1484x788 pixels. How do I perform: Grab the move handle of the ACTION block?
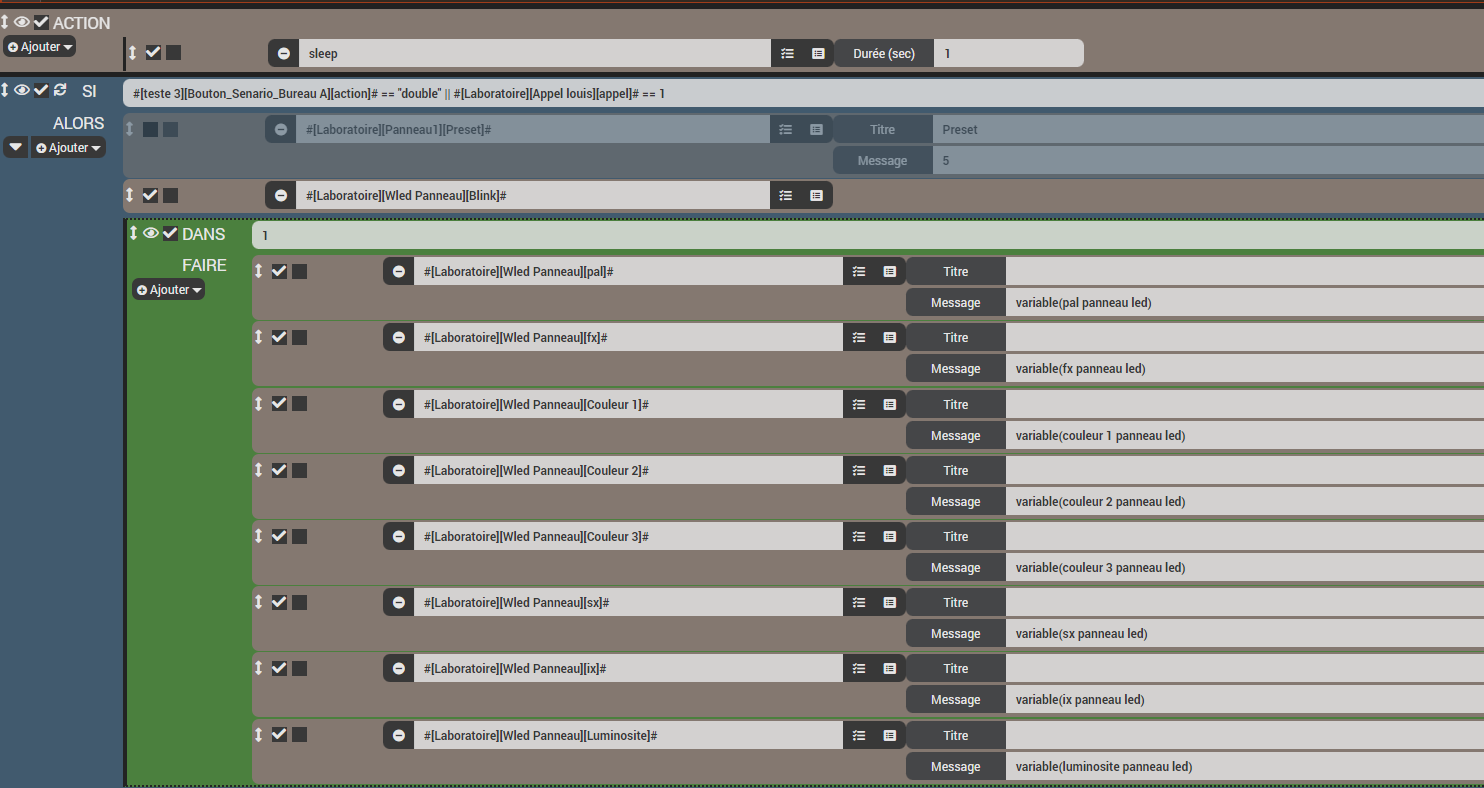5,22
